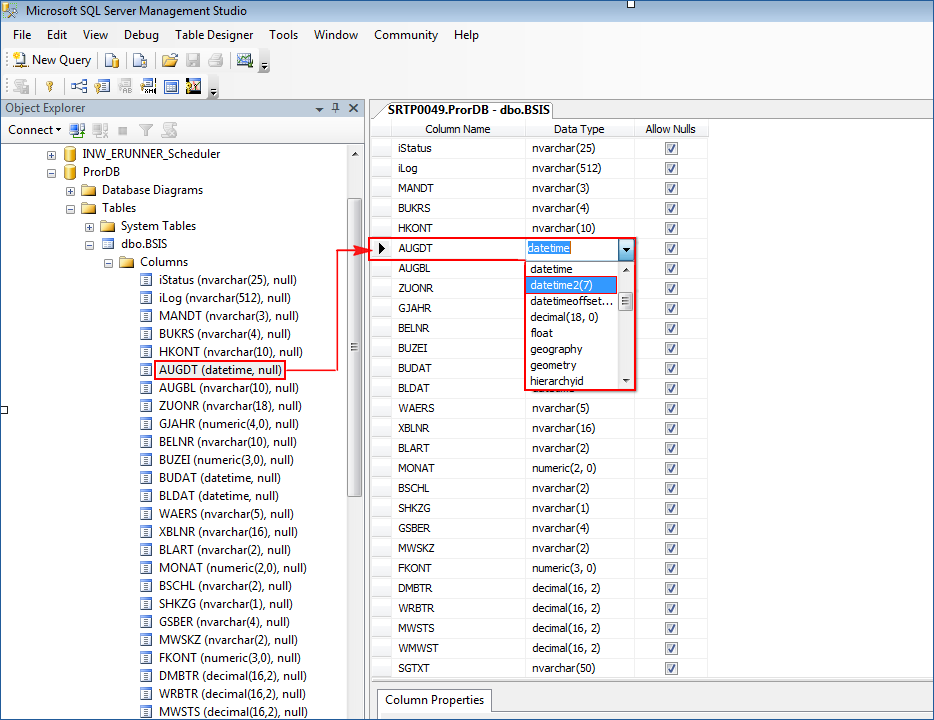The image size is (934, 720).
Task: Toggle Allow Nulls for WAERS
Action: pos(671,409)
